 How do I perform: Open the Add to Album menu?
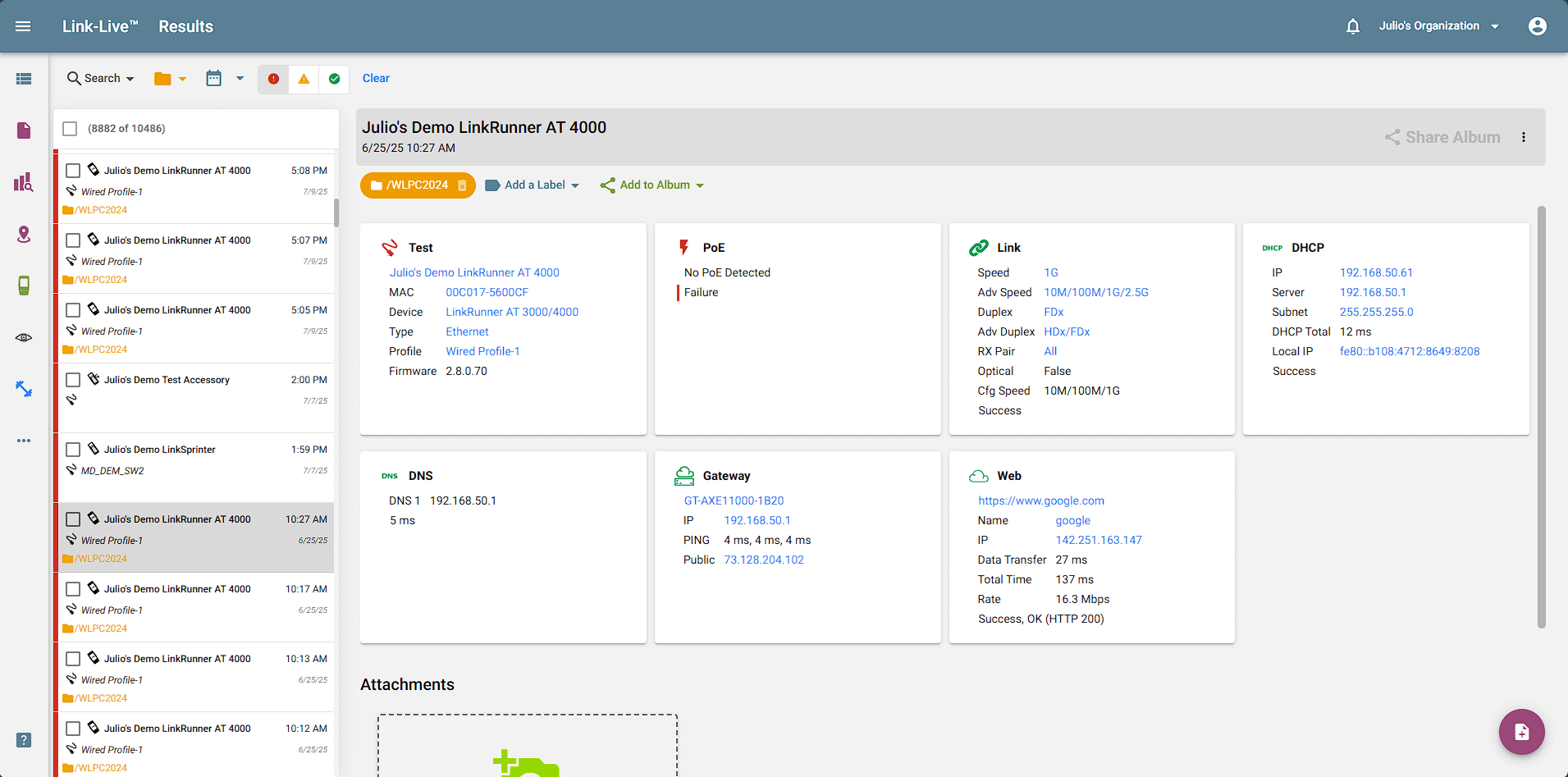tap(653, 185)
